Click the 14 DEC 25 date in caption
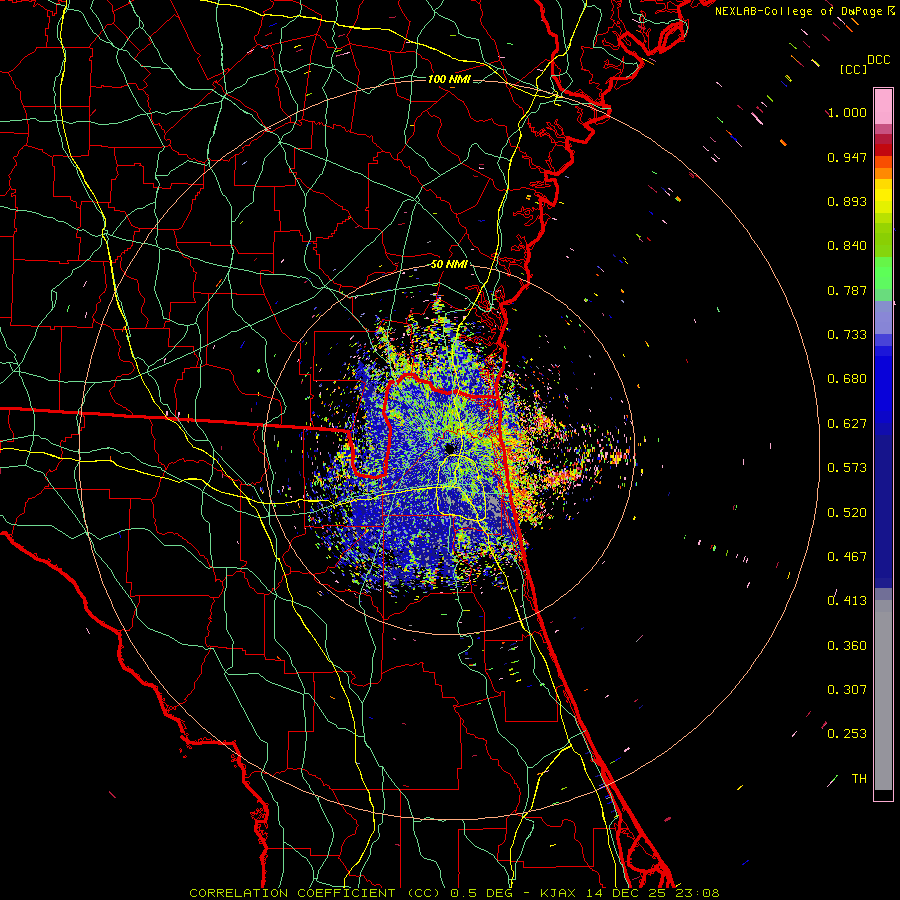 (x=626, y=893)
